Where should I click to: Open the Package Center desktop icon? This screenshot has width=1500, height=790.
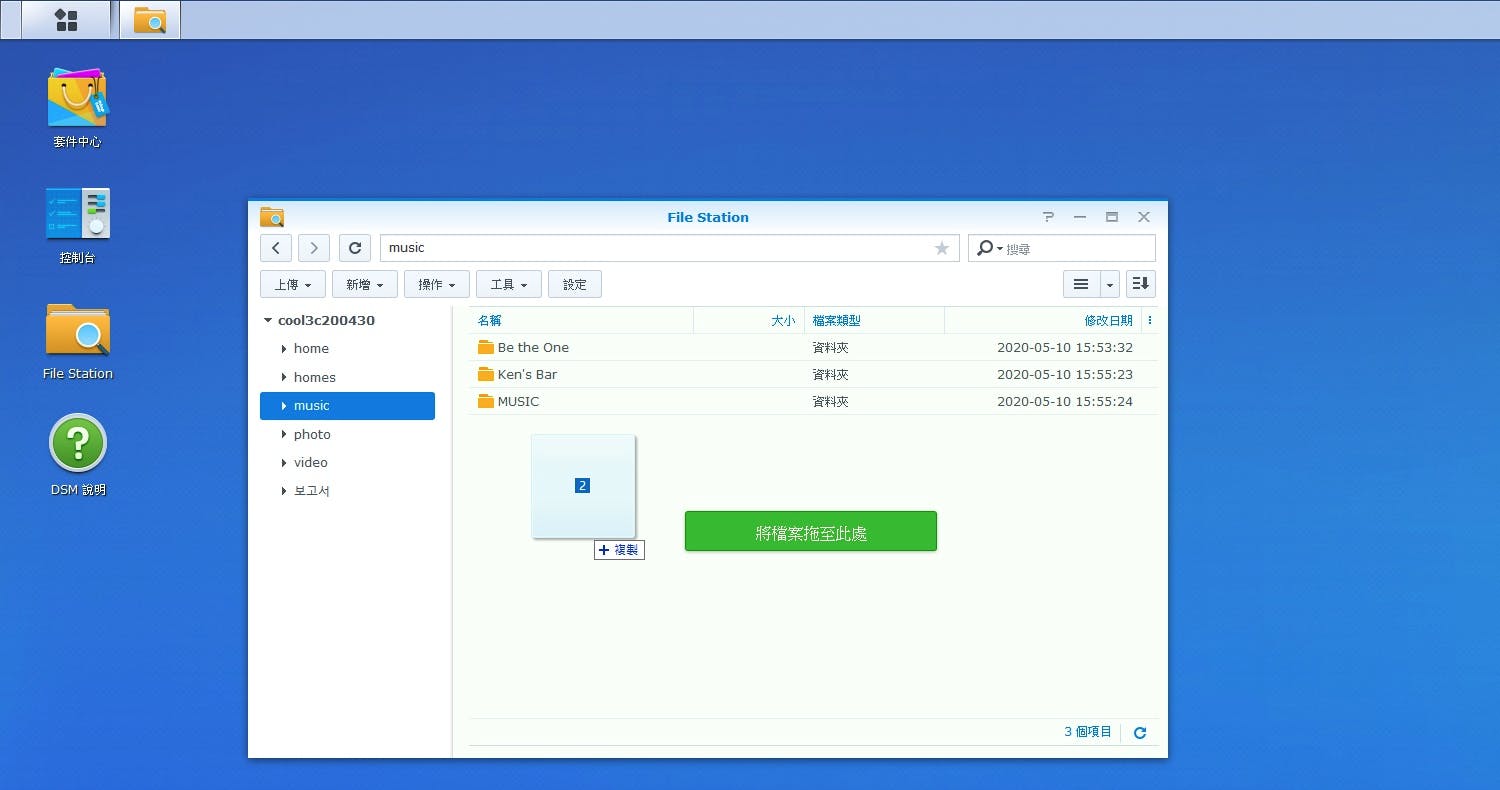[x=78, y=100]
